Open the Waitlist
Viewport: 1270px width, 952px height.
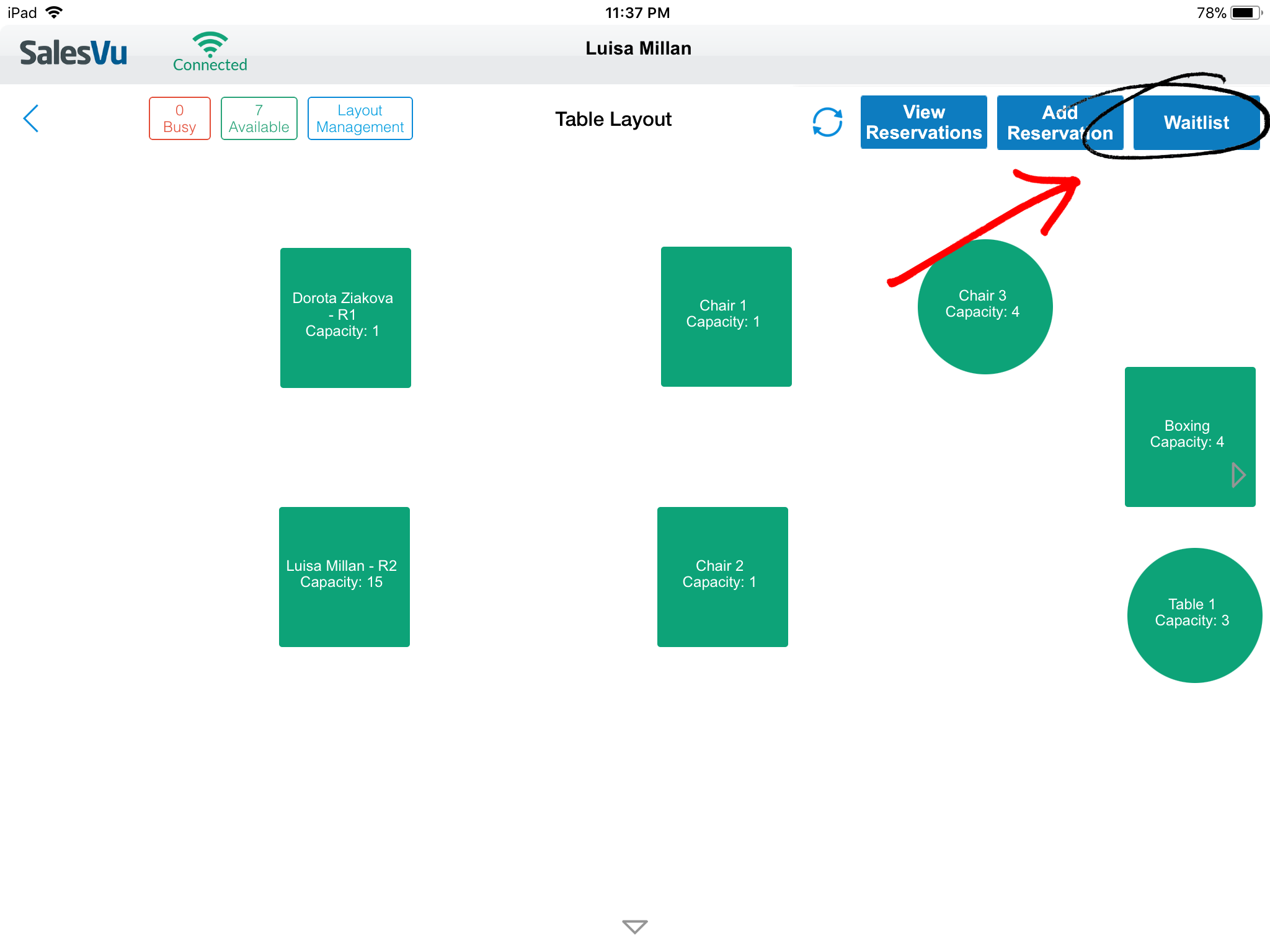[x=1196, y=122]
